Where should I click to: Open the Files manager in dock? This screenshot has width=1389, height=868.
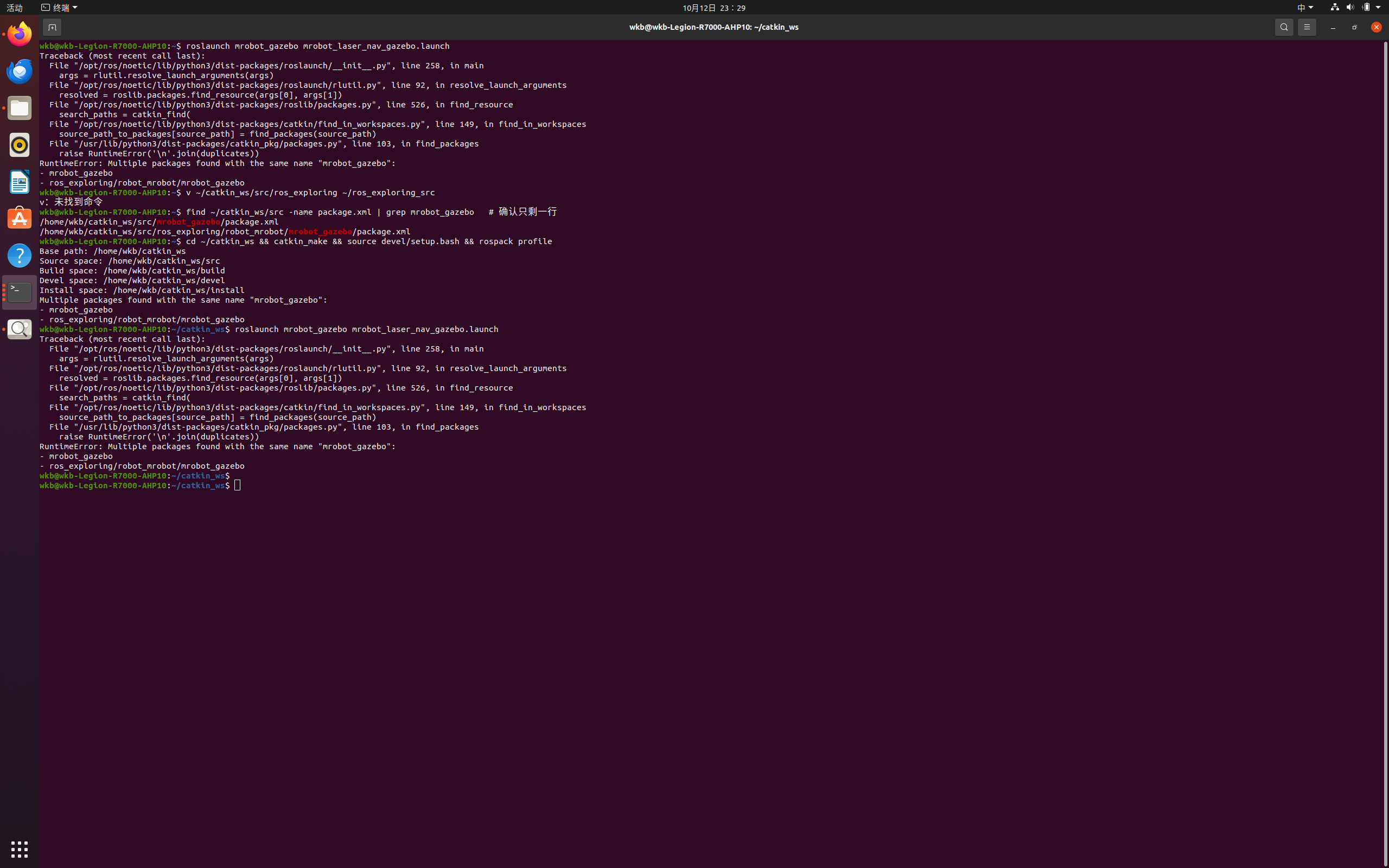(x=20, y=108)
